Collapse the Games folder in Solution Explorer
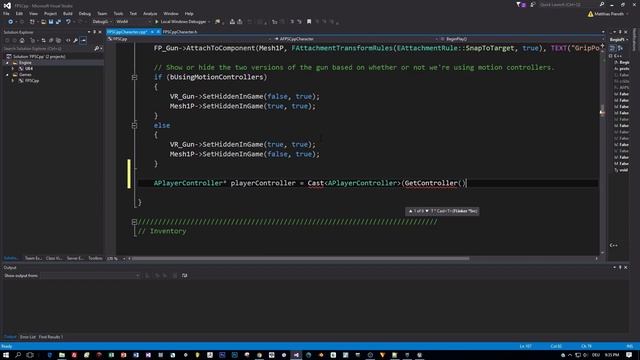This screenshot has height=360, width=640. 7,75
